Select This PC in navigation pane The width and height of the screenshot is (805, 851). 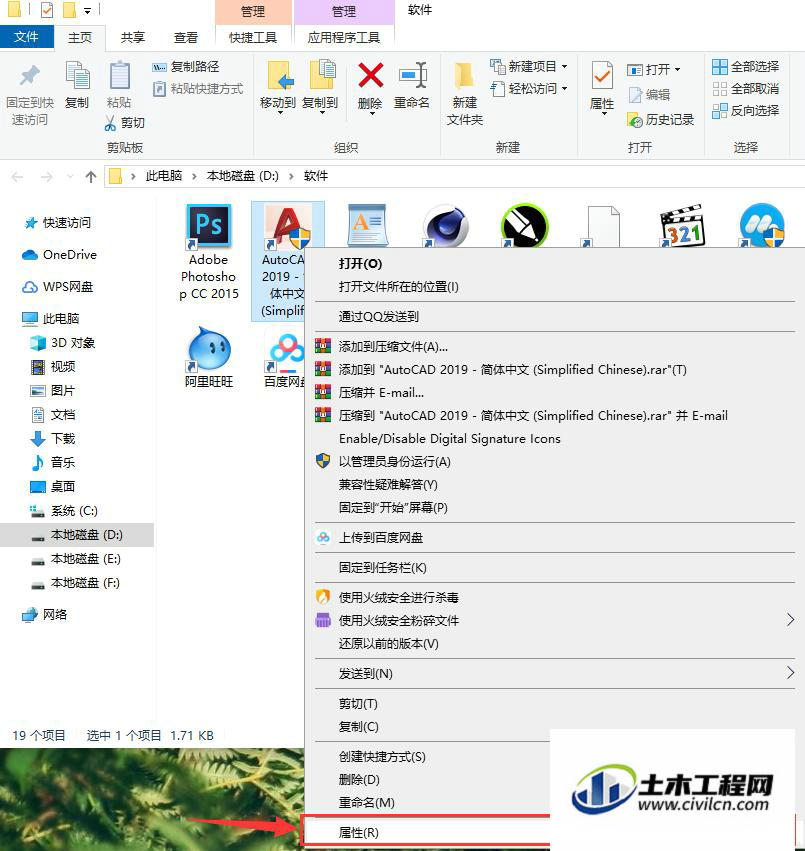pyautogui.click(x=51, y=319)
